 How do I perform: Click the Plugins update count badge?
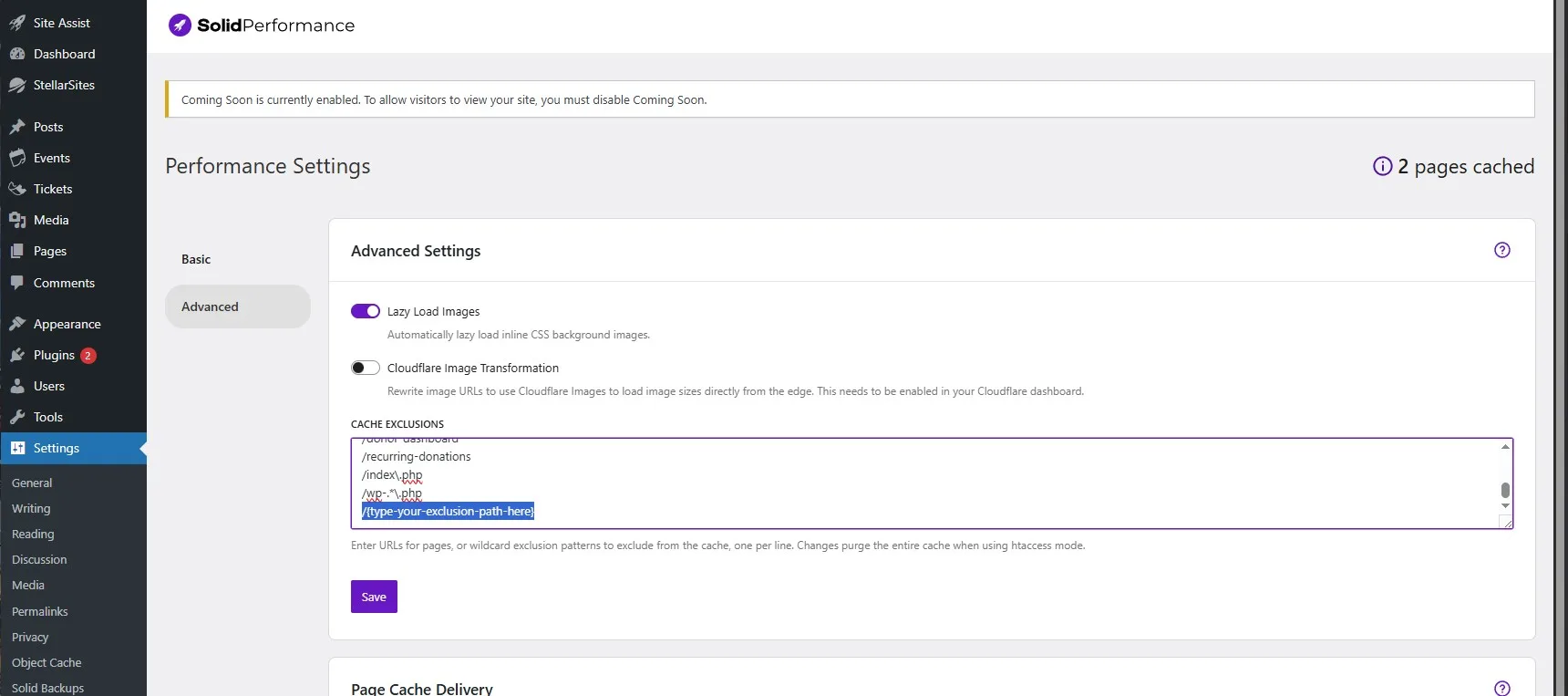pos(88,356)
